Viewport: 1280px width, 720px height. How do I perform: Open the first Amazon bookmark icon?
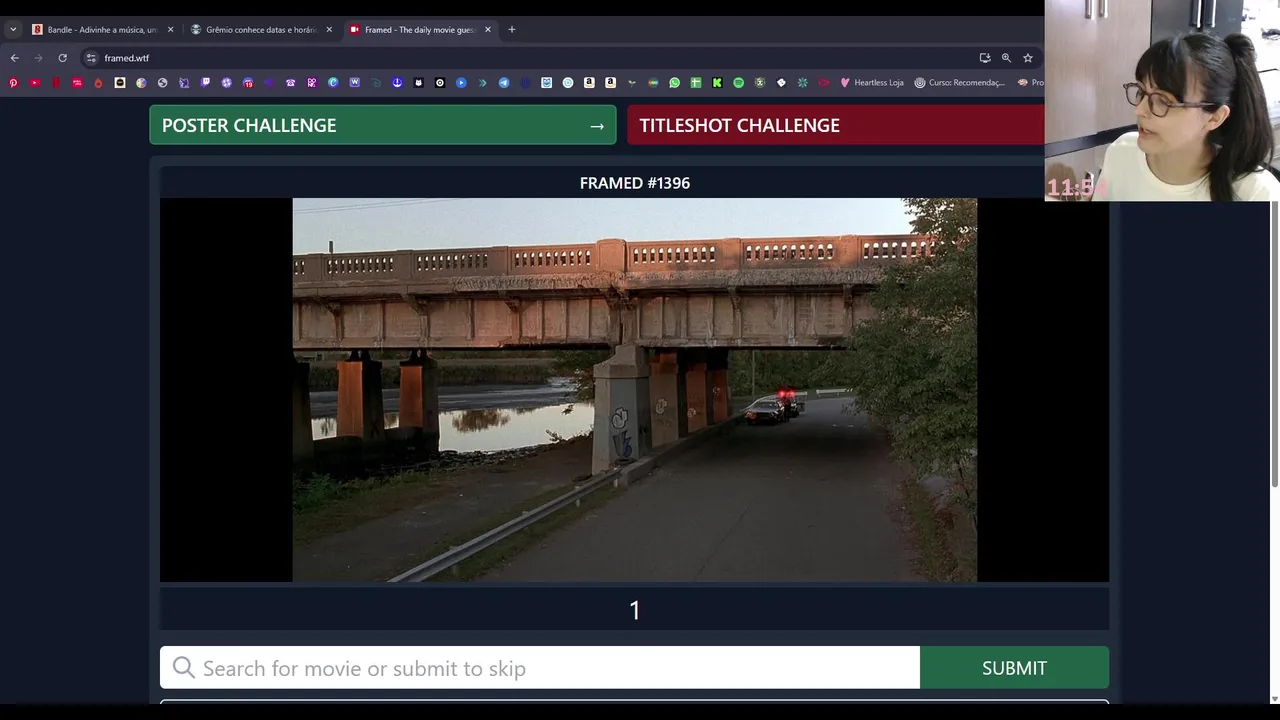[x=589, y=83]
